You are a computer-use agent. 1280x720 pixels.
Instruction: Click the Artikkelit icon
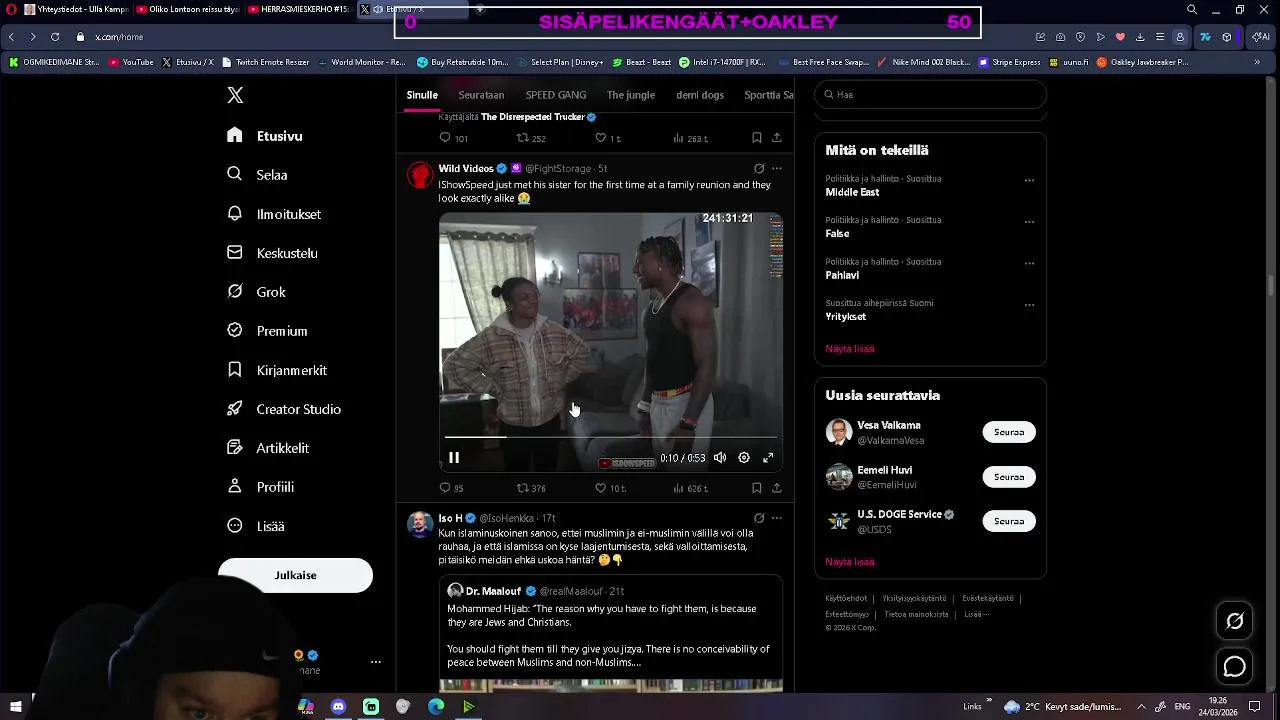tap(235, 448)
